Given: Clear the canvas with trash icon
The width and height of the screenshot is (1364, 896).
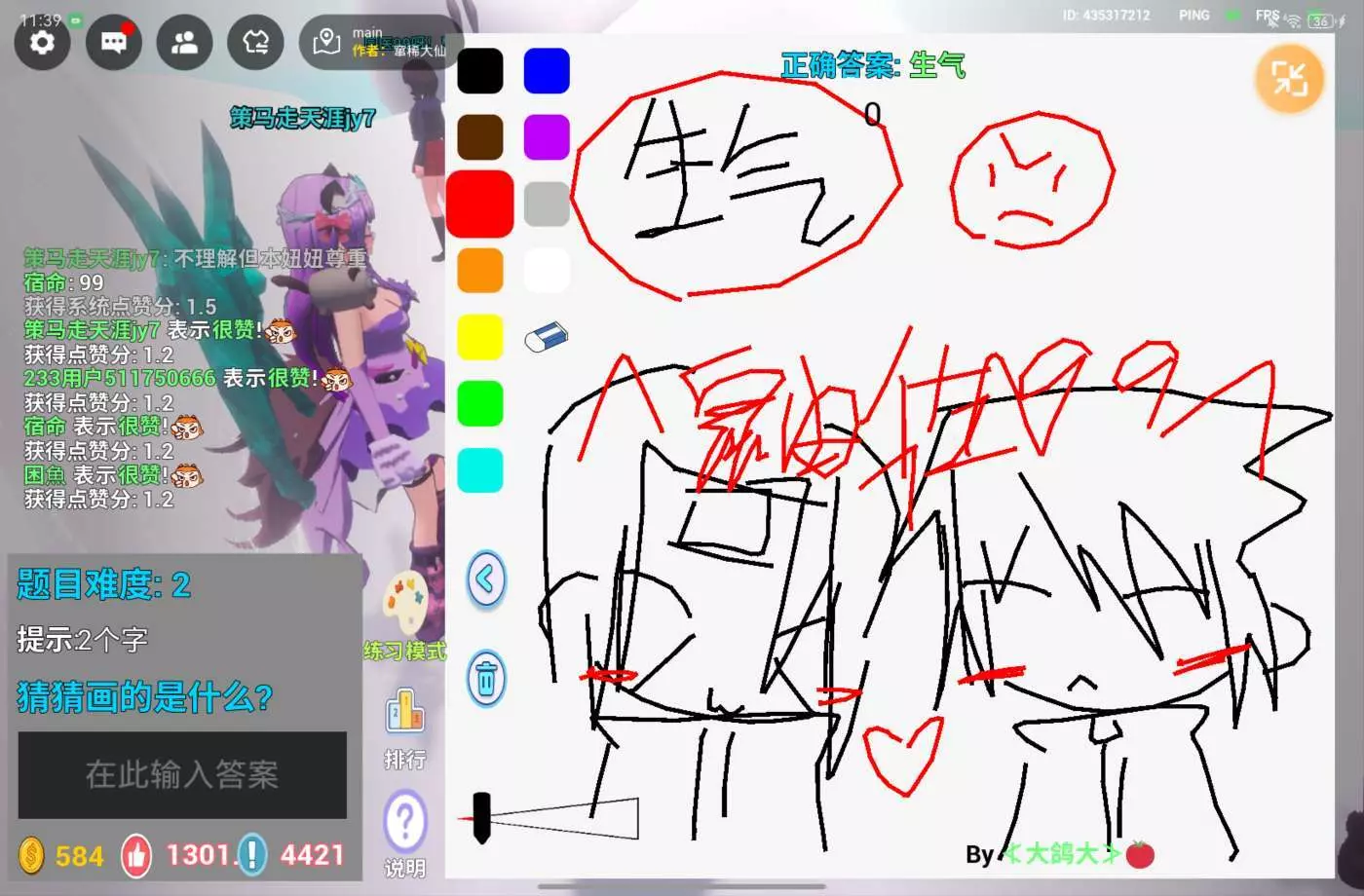Looking at the screenshot, I should coord(486,678).
